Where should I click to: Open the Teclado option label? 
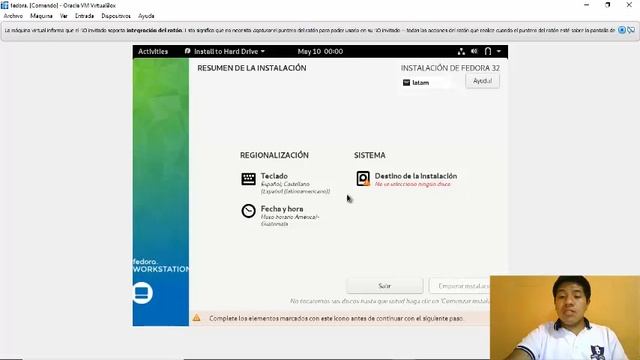pos(274,176)
